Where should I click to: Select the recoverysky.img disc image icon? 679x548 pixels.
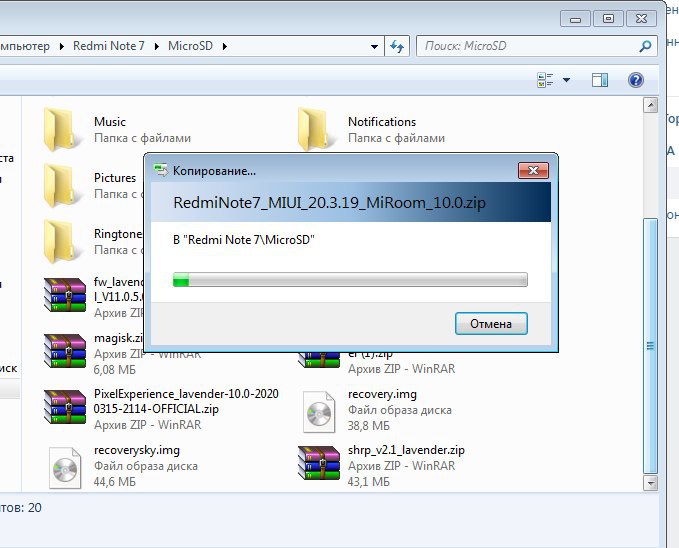[65, 468]
